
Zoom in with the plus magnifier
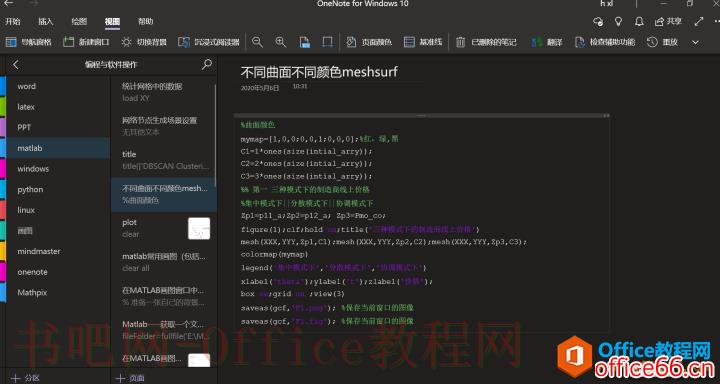coord(281,42)
